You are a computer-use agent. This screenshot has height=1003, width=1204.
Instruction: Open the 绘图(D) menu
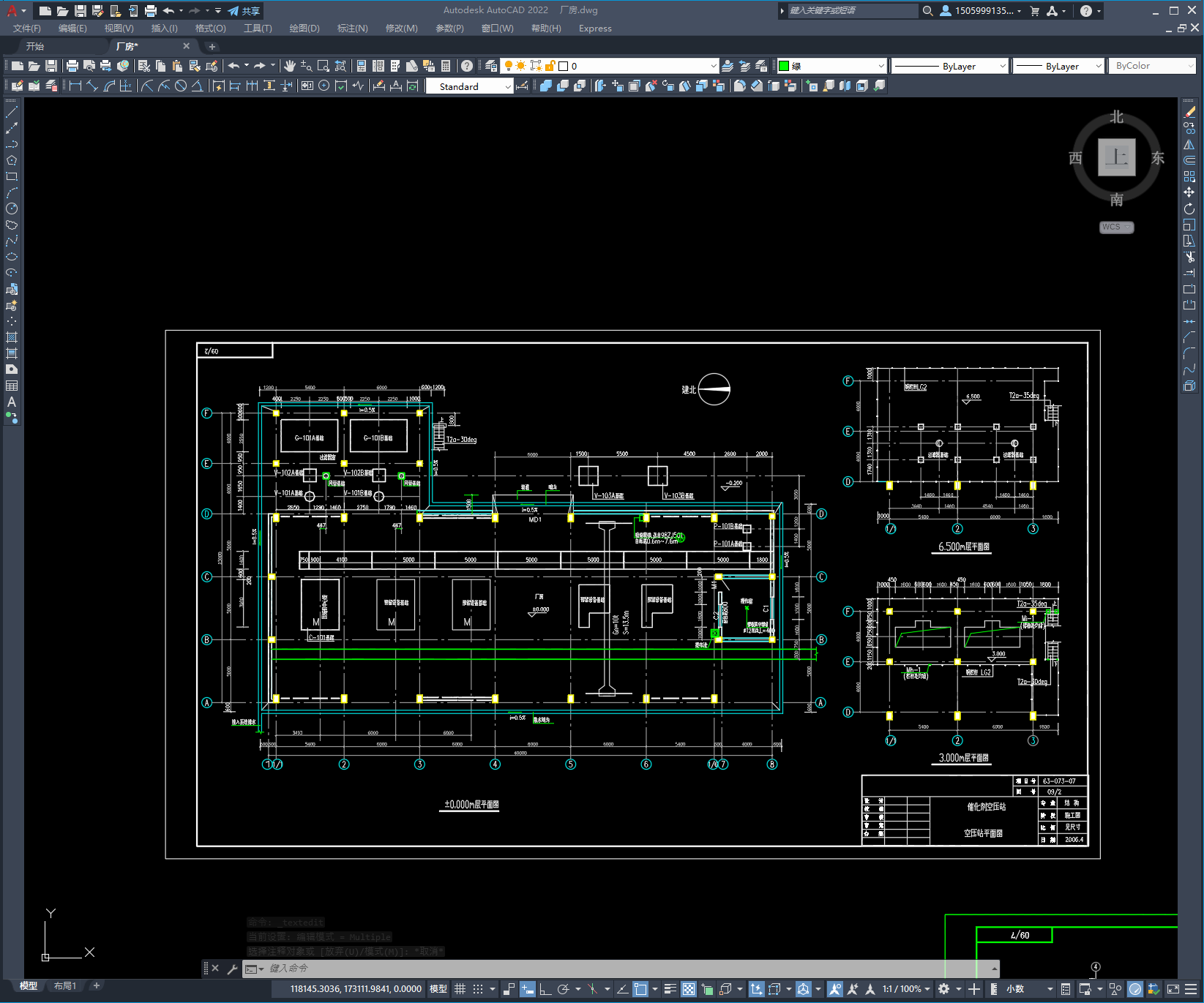304,29
